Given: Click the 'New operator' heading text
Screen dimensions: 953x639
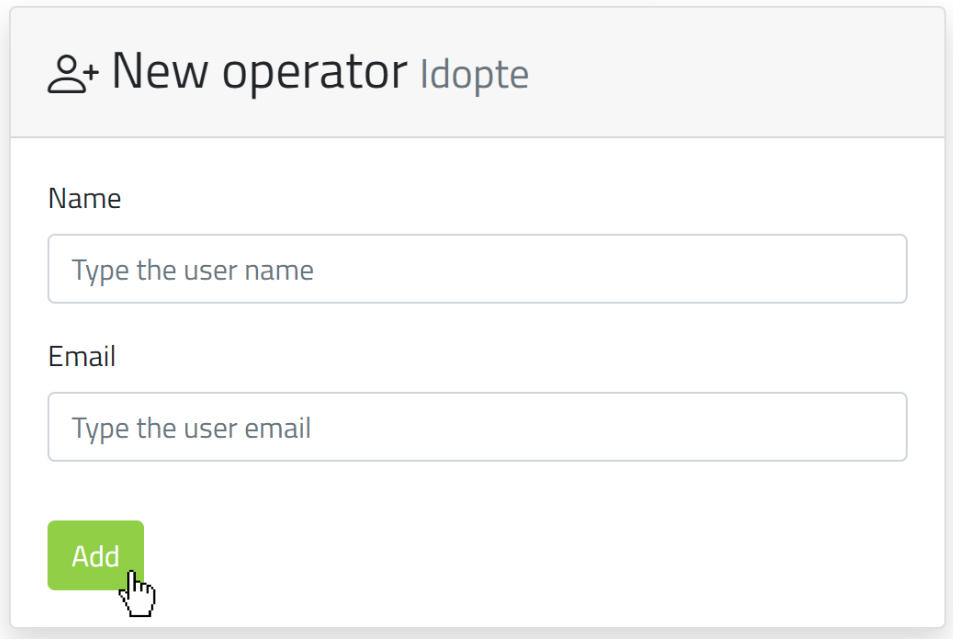Looking at the screenshot, I should (x=260, y=72).
